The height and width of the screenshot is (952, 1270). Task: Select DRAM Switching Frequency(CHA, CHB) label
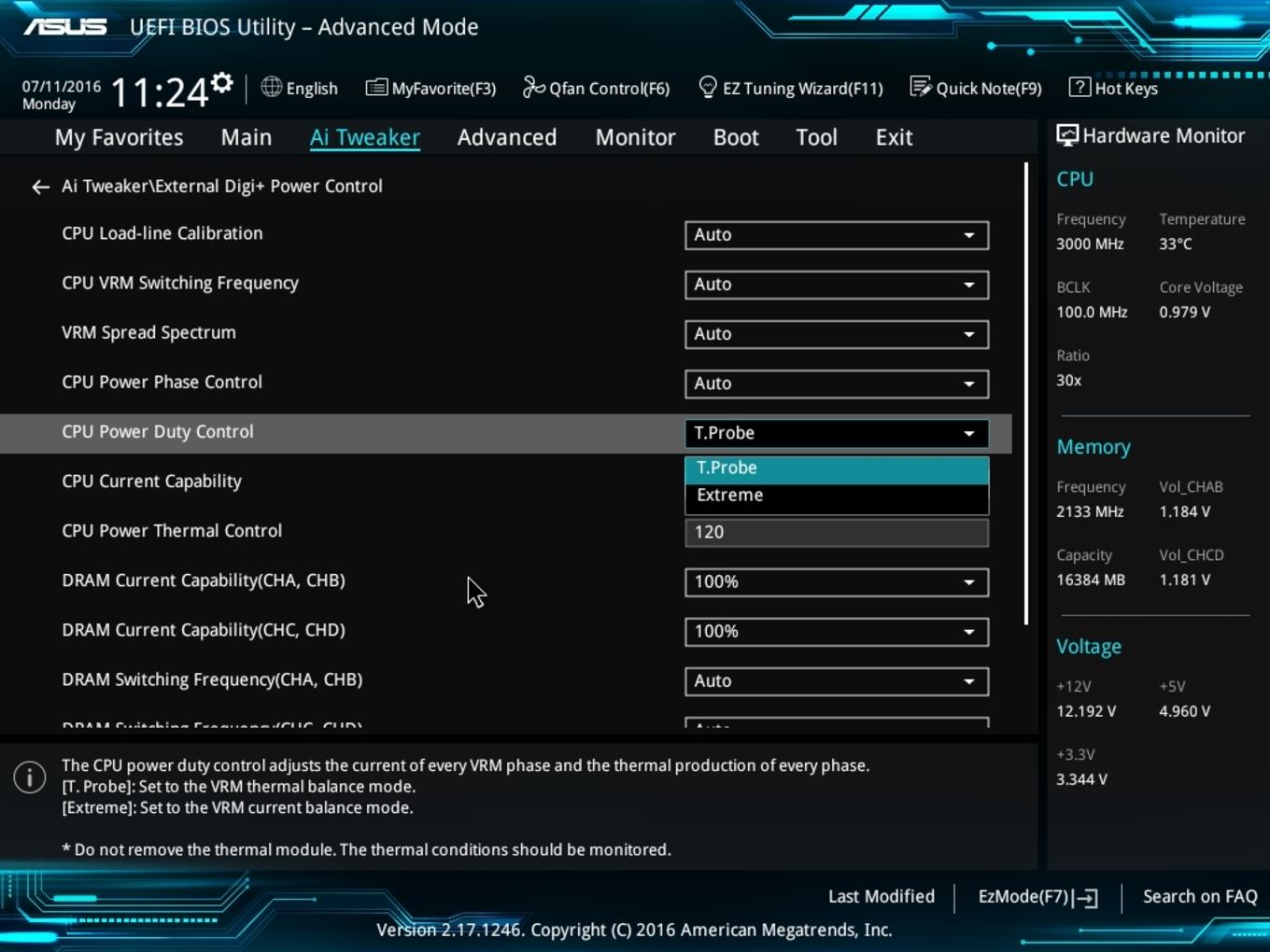[x=212, y=679]
